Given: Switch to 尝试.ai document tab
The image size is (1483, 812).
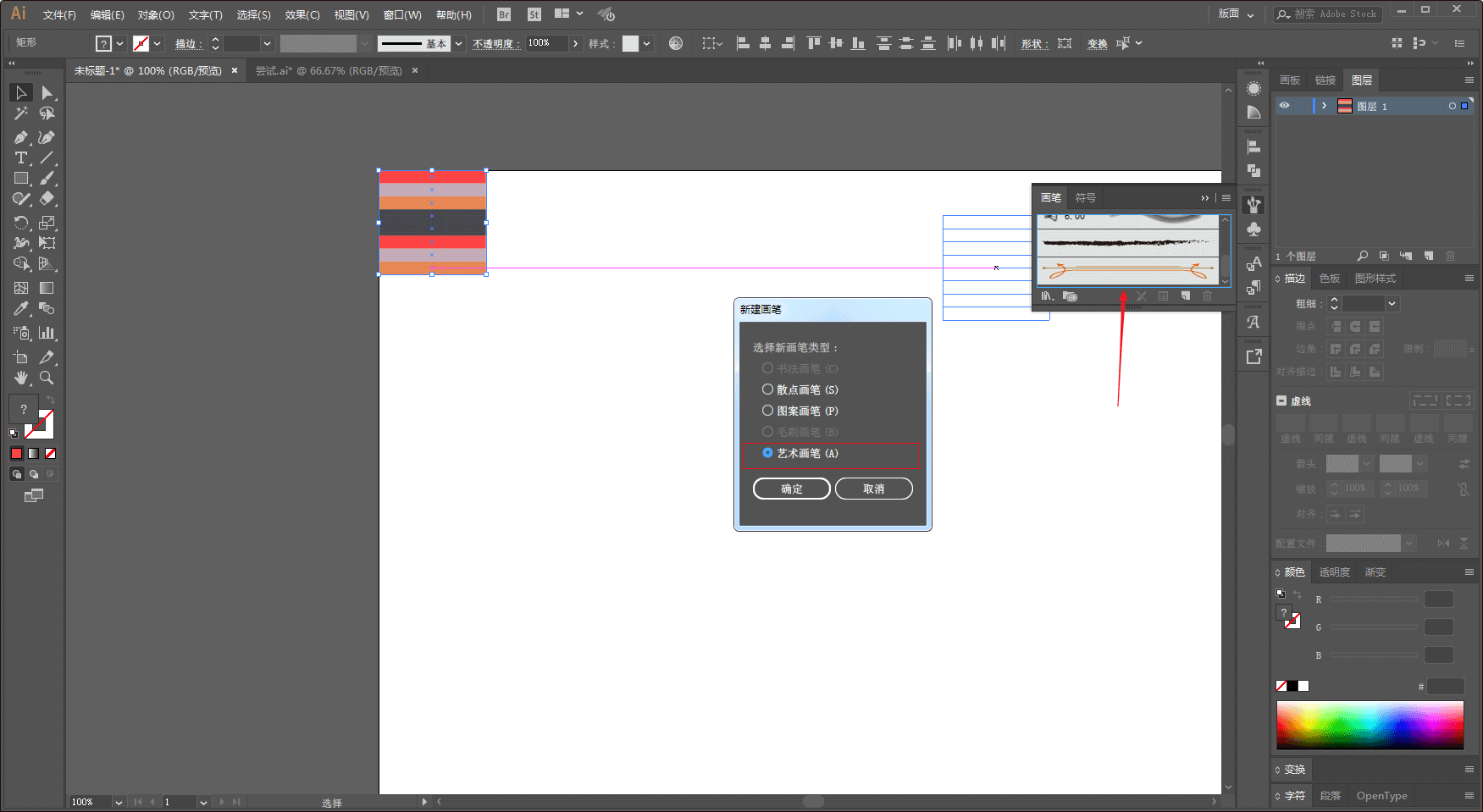Looking at the screenshot, I should click(x=329, y=71).
